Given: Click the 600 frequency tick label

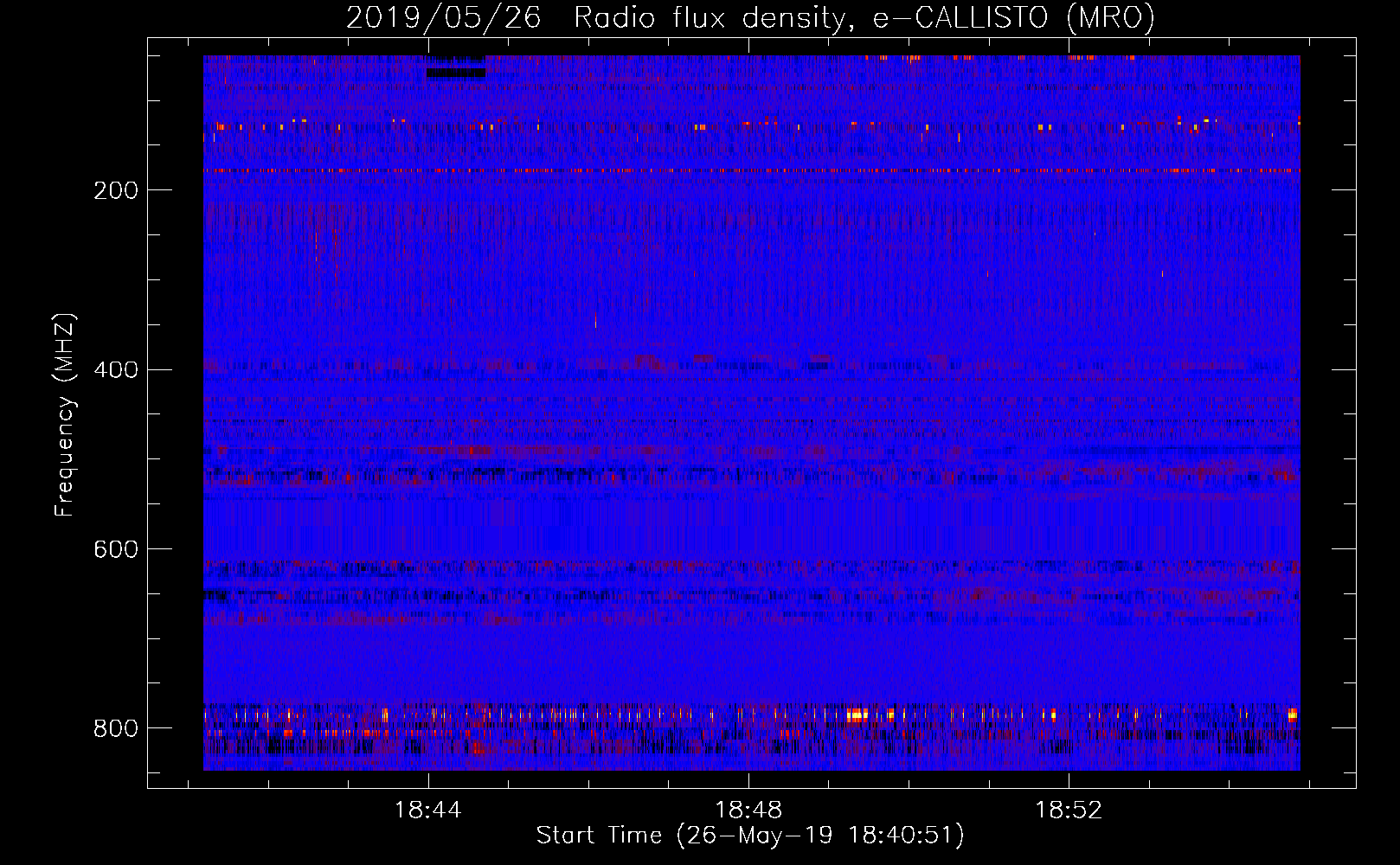Looking at the screenshot, I should coord(116,550).
